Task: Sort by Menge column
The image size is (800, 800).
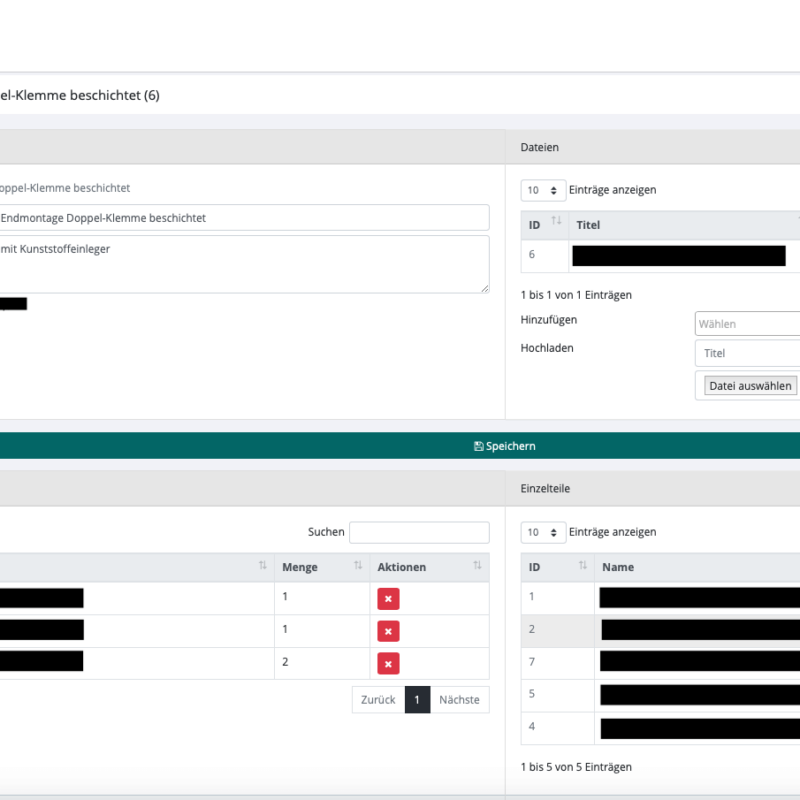Action: coord(357,567)
